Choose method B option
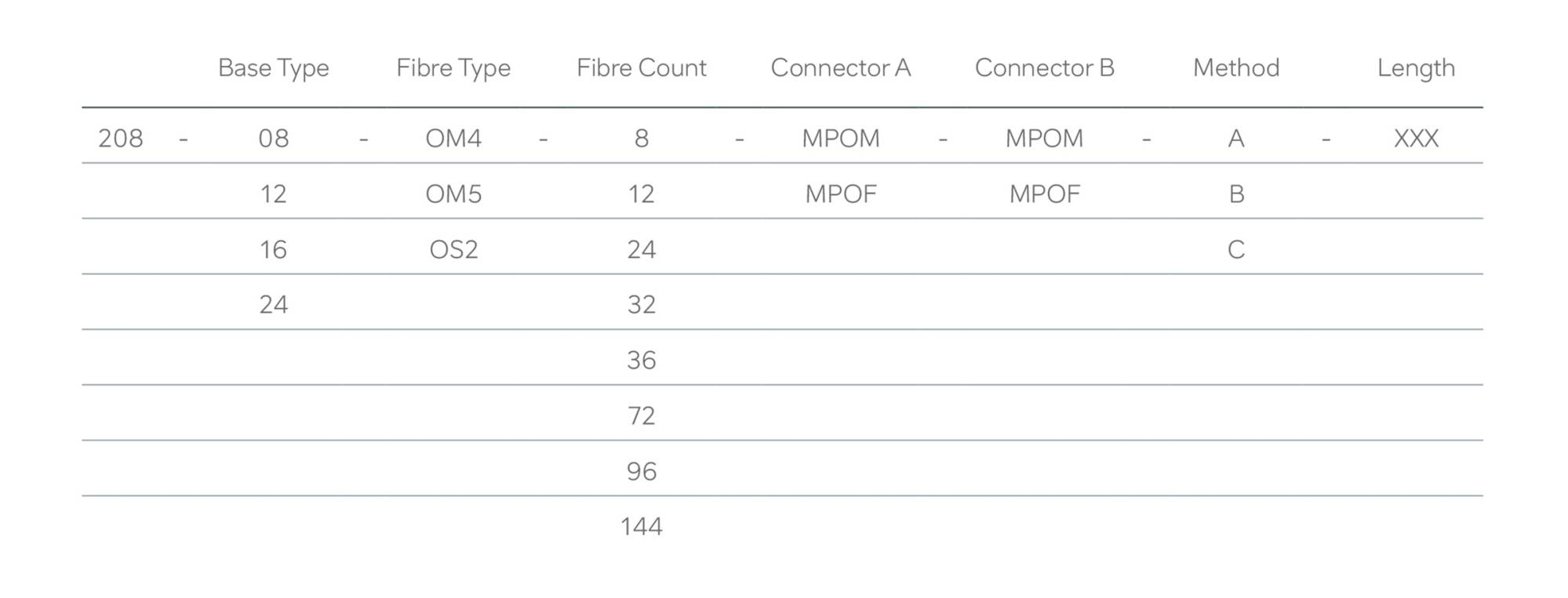Viewport: 1568px width, 598px height. [1236, 194]
